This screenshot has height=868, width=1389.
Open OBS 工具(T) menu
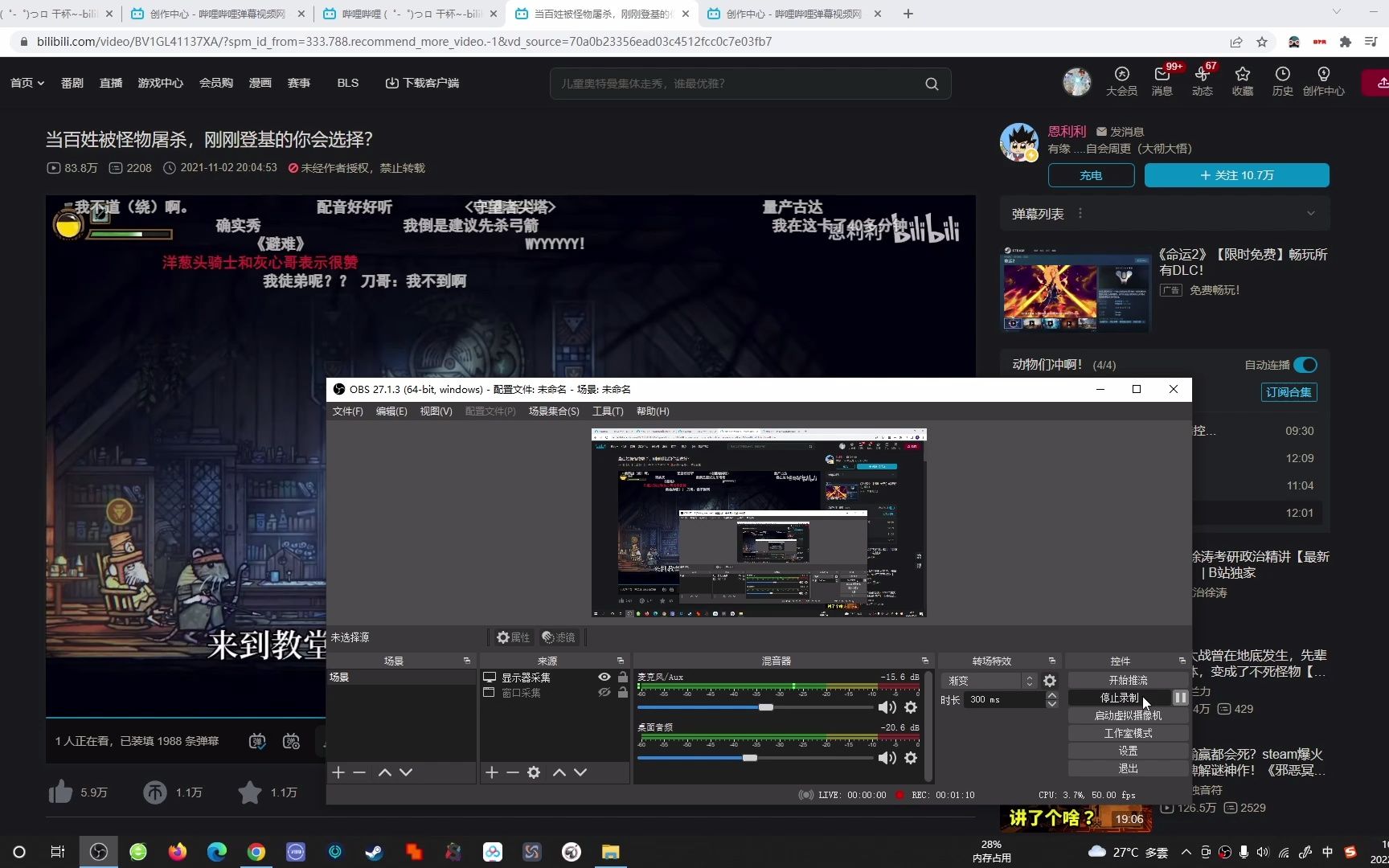tap(608, 411)
